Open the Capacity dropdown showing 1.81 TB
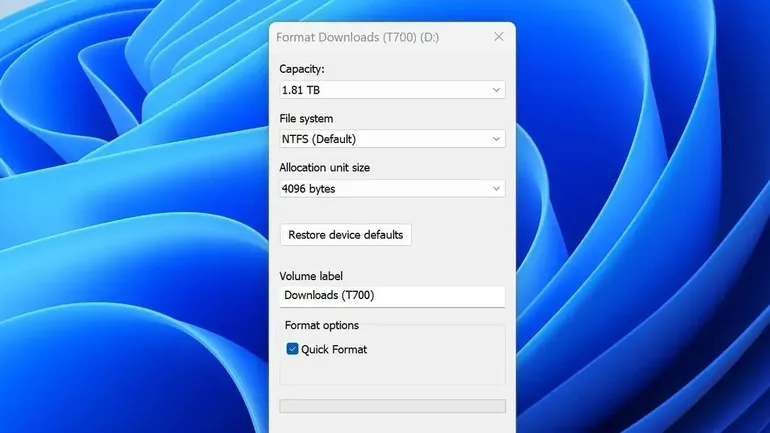Screen dimensions: 770x433 coord(392,90)
